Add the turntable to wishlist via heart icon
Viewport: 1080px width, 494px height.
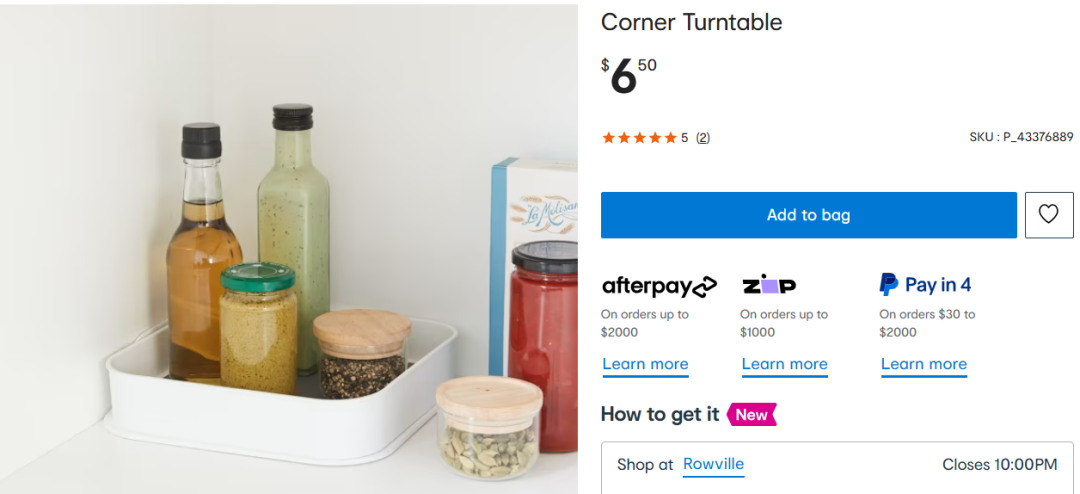1048,215
